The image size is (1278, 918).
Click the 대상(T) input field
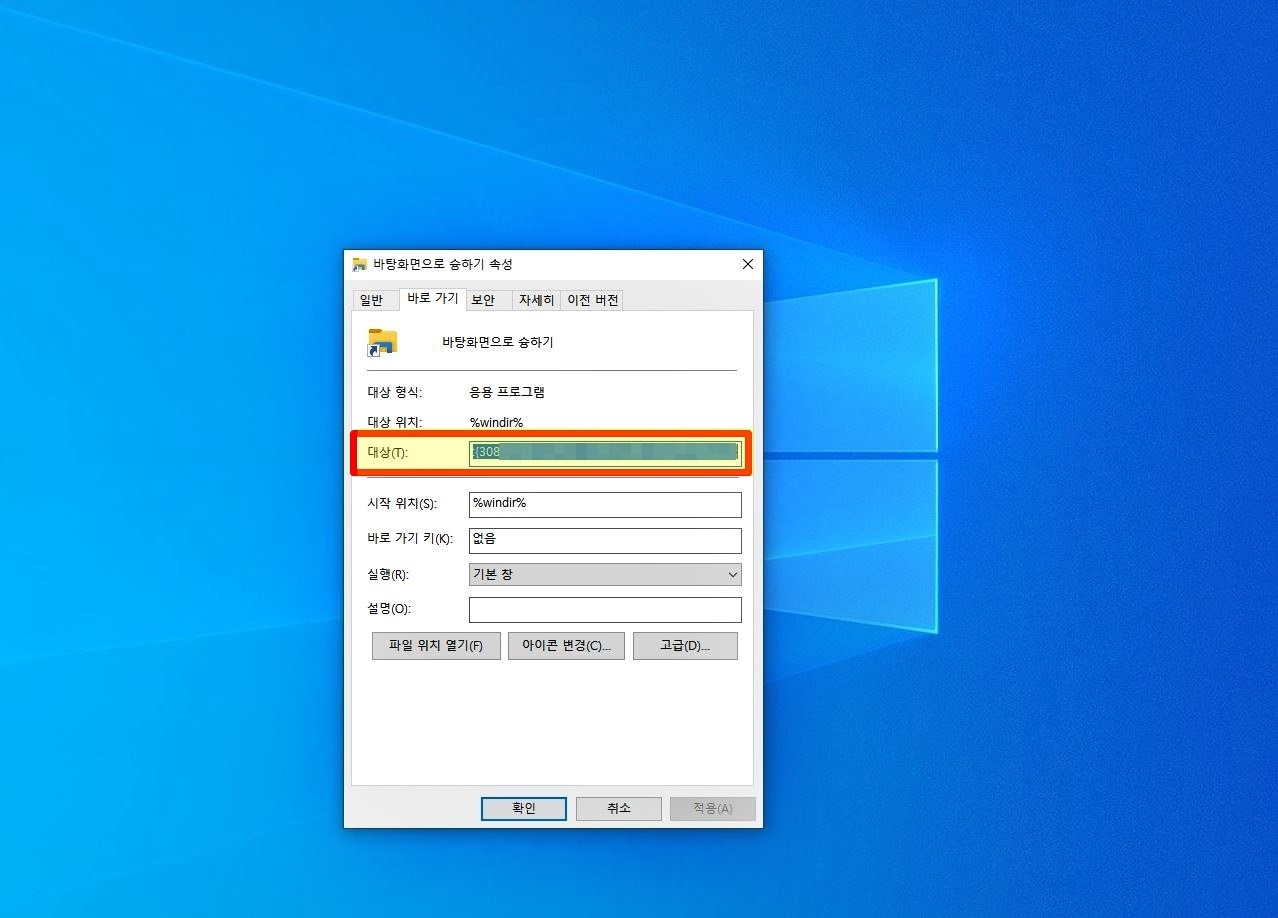click(605, 452)
